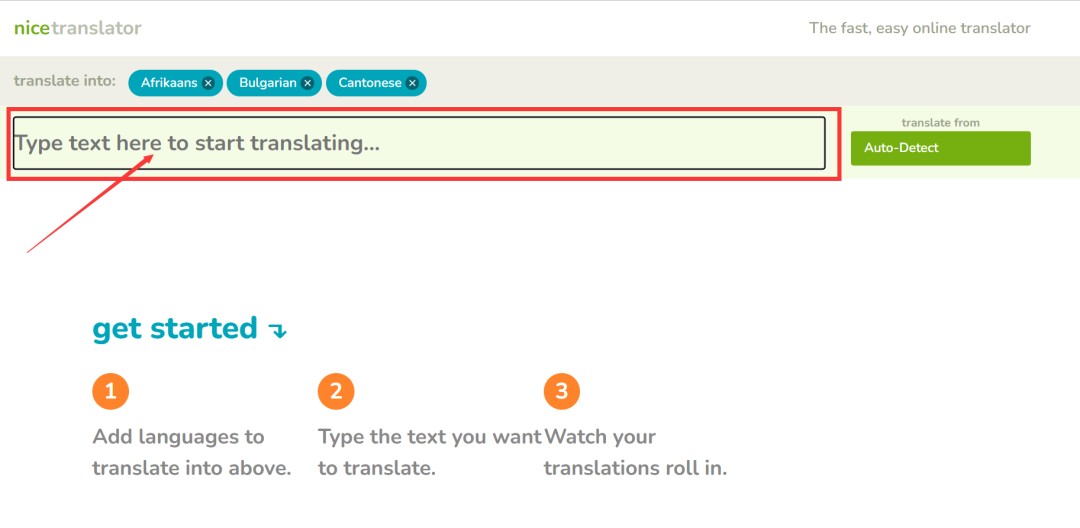This screenshot has width=1080, height=528.
Task: Focus the Type text here translation box
Action: pos(420,143)
